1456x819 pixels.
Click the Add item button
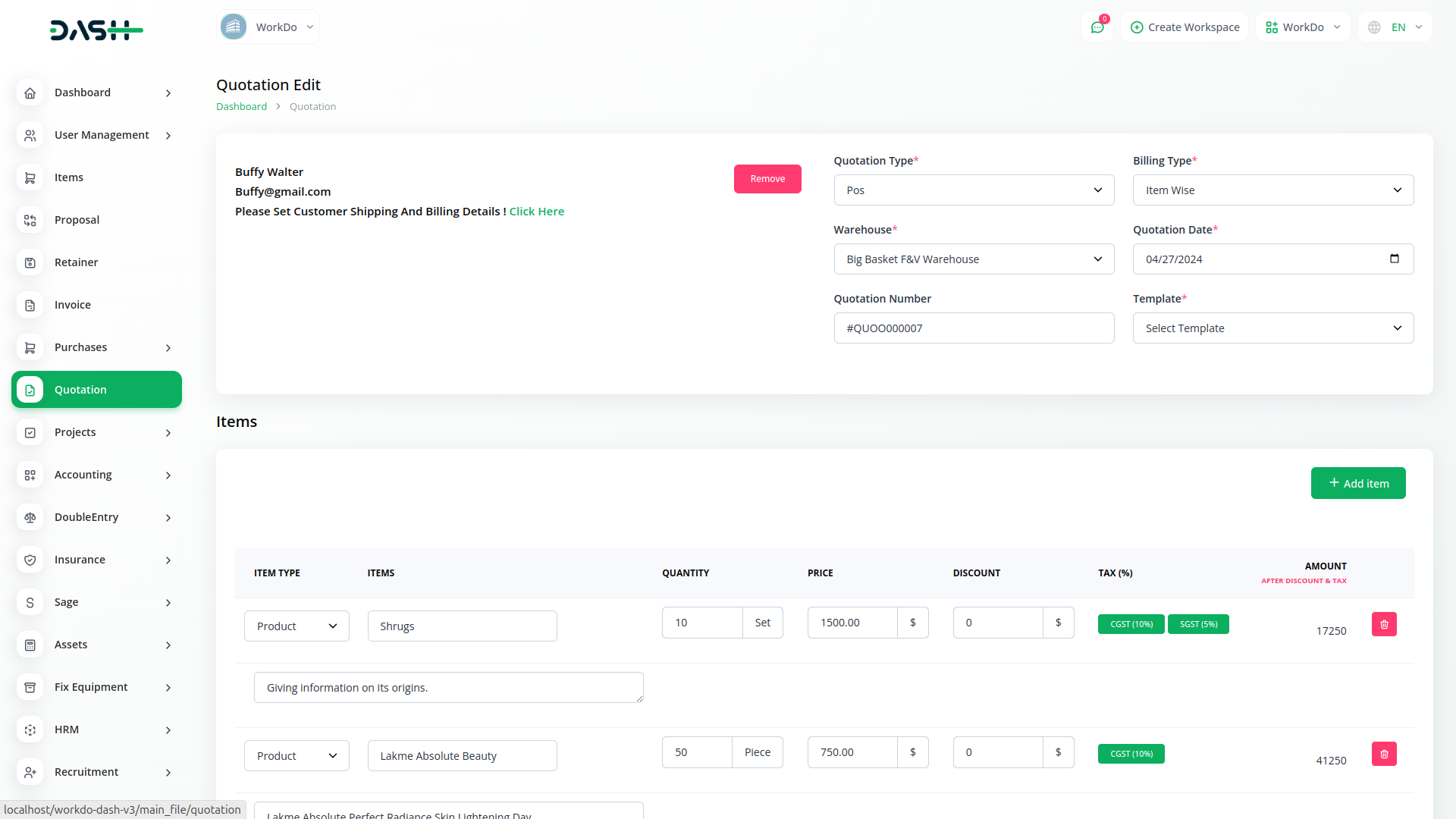pos(1357,483)
